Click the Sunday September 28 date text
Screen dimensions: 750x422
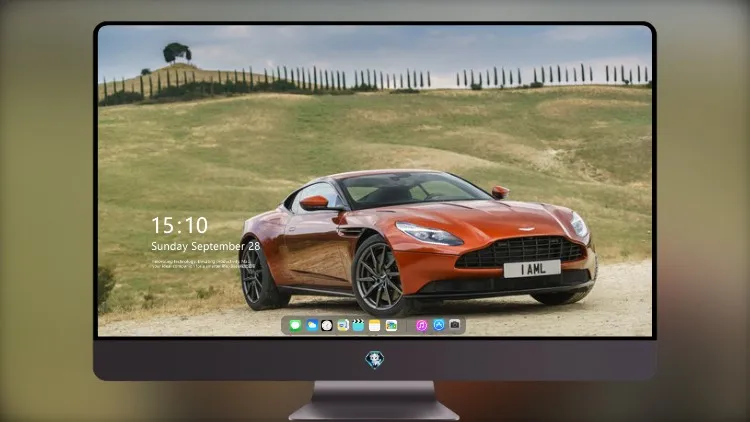pos(206,246)
